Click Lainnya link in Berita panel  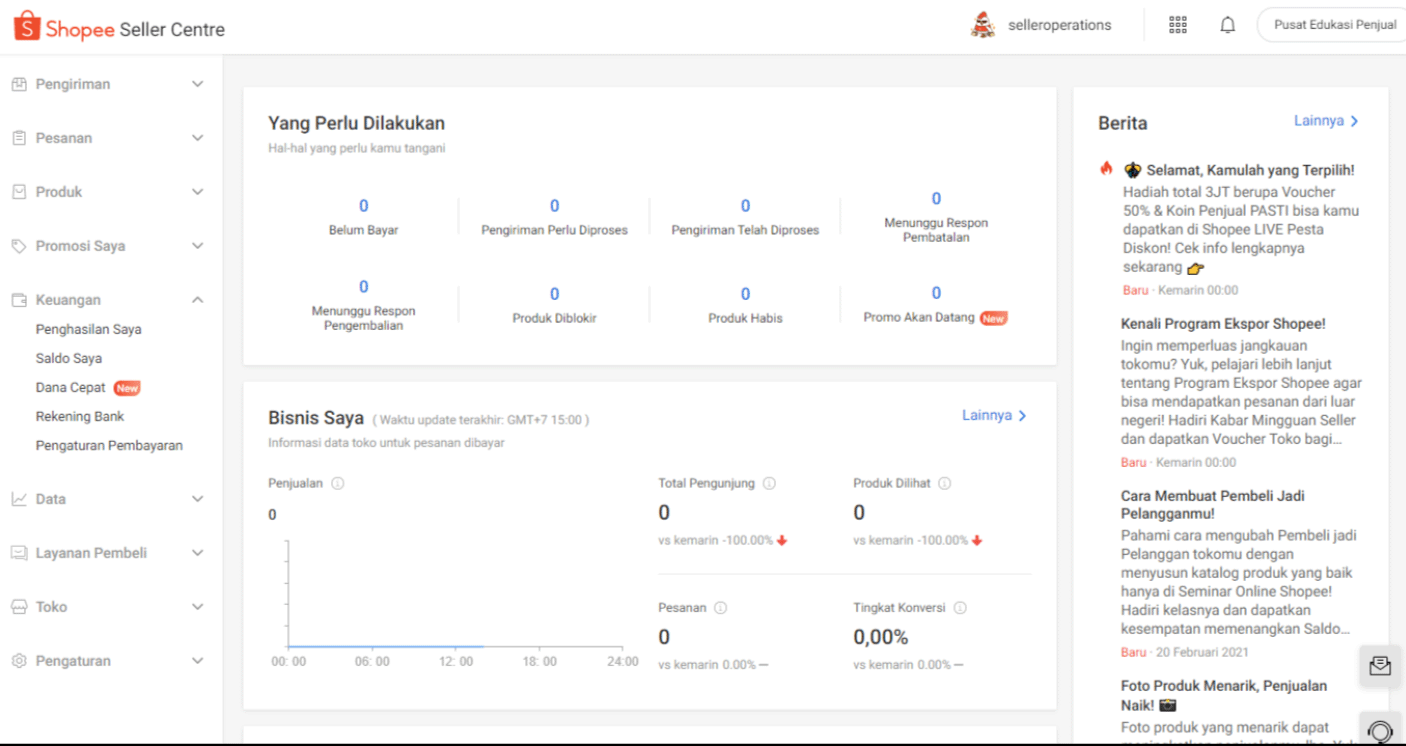[x=1326, y=121]
